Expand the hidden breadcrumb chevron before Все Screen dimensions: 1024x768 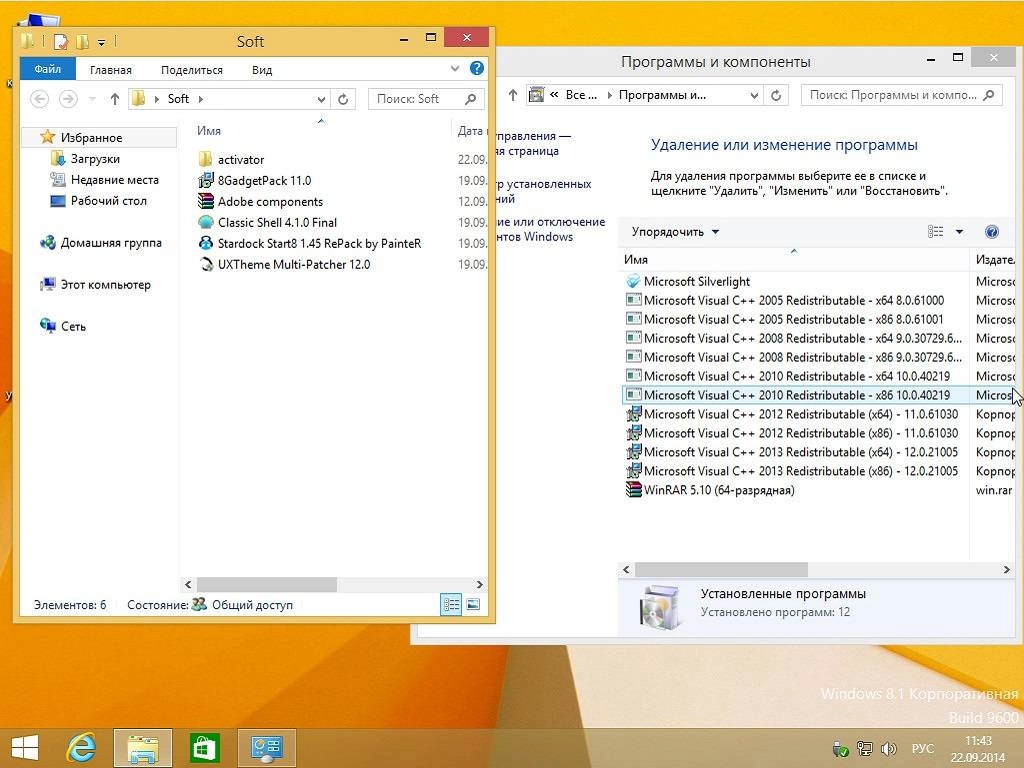coord(554,95)
